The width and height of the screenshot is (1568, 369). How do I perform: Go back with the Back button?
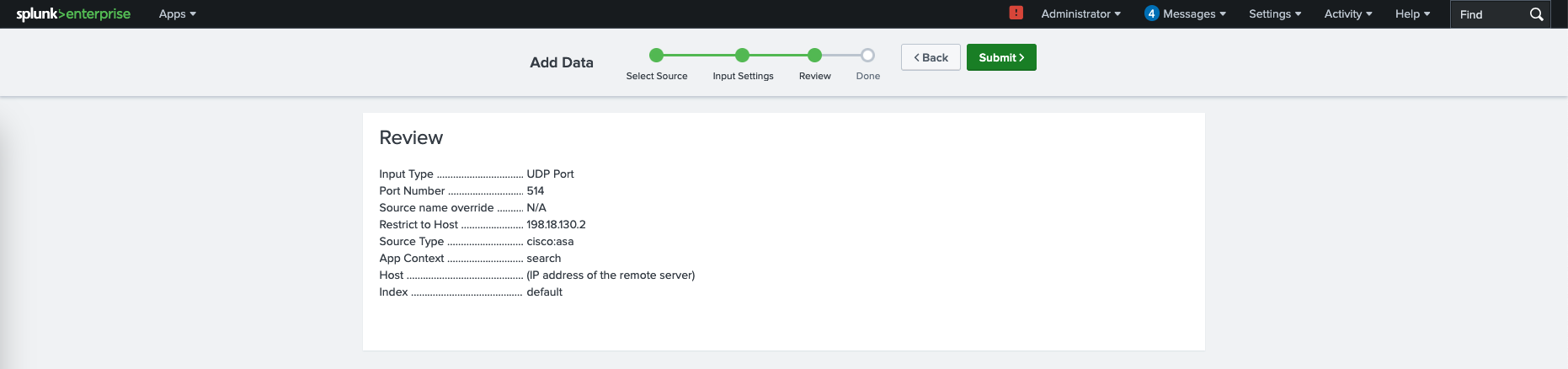pos(931,57)
